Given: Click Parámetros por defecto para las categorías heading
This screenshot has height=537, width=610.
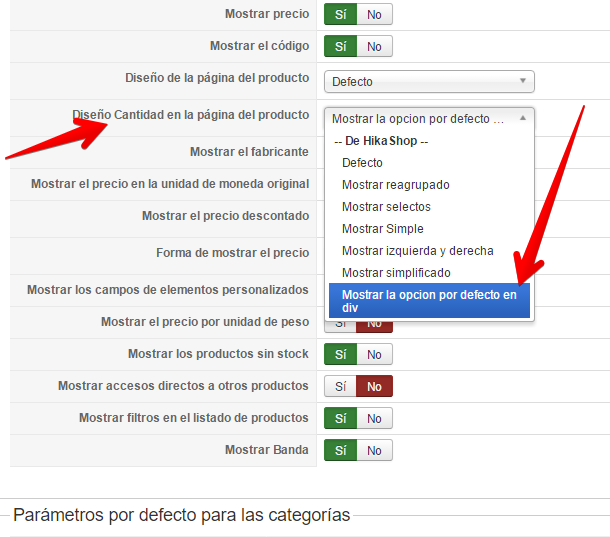Looking at the screenshot, I should click(182, 515).
